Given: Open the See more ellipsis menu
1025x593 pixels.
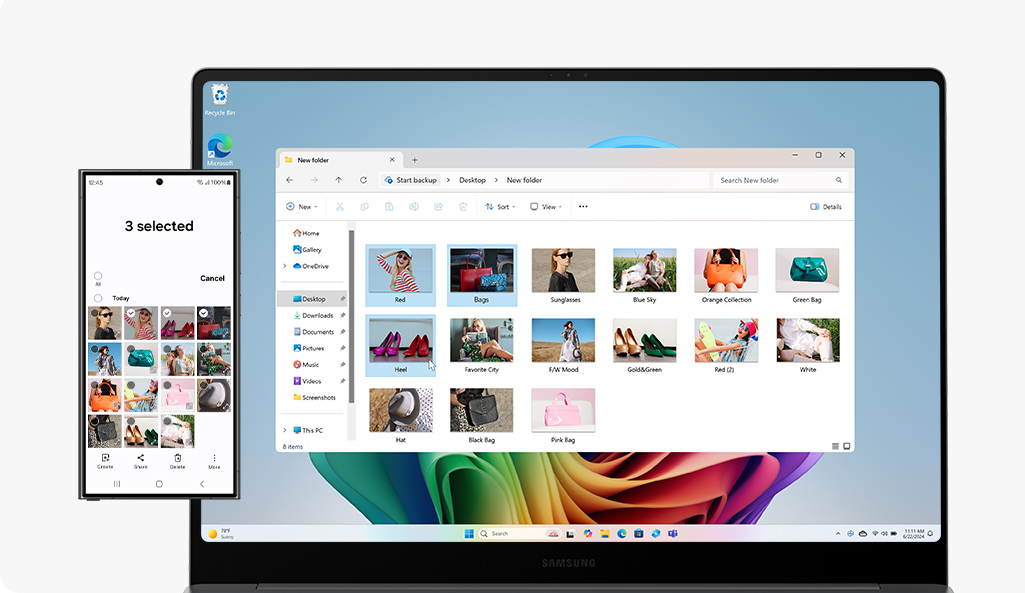Looking at the screenshot, I should tap(583, 207).
